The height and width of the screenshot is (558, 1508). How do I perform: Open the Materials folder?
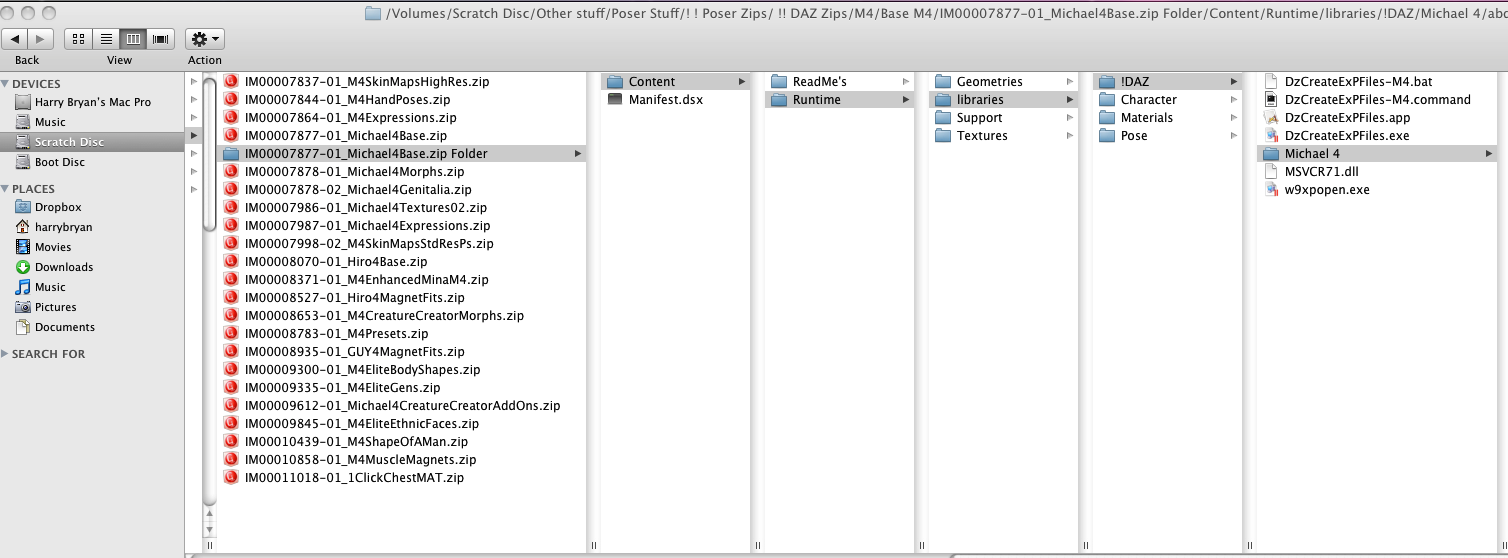click(1146, 118)
